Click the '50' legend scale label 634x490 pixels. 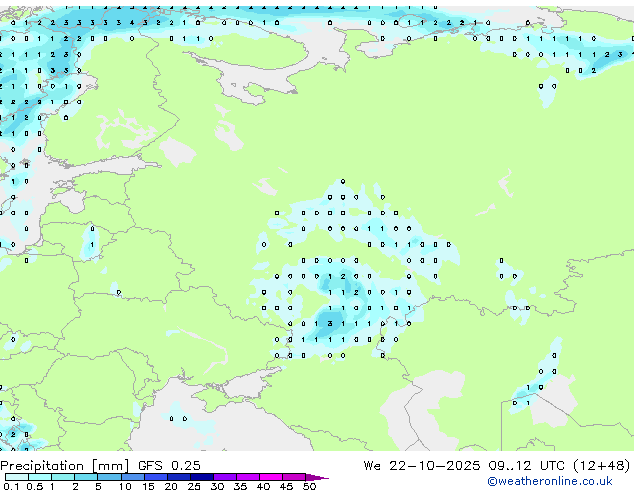(x=309, y=486)
